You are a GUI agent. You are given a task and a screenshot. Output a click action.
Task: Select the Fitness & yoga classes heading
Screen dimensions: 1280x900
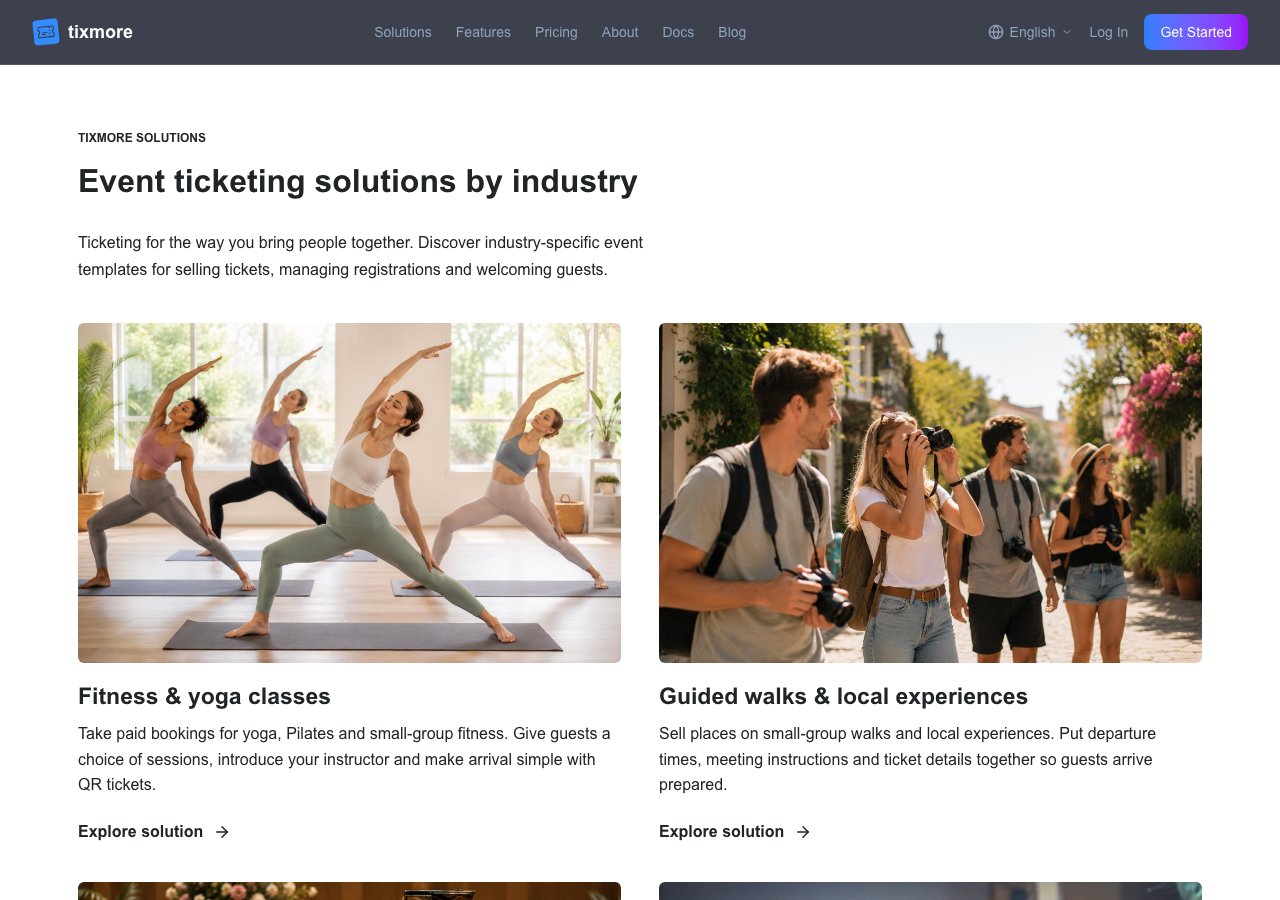pos(204,696)
